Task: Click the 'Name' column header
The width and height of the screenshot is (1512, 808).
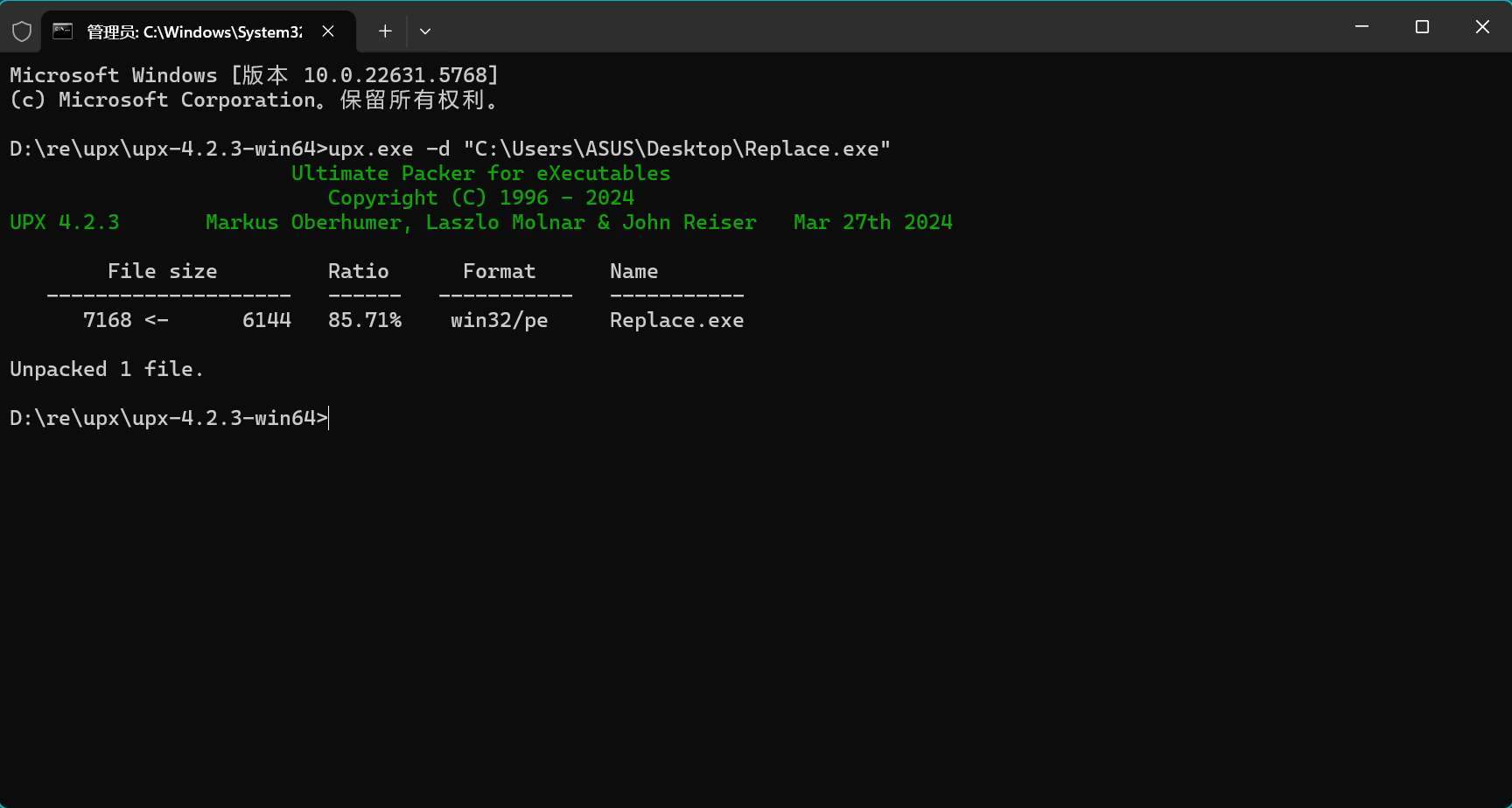Action: (x=634, y=271)
